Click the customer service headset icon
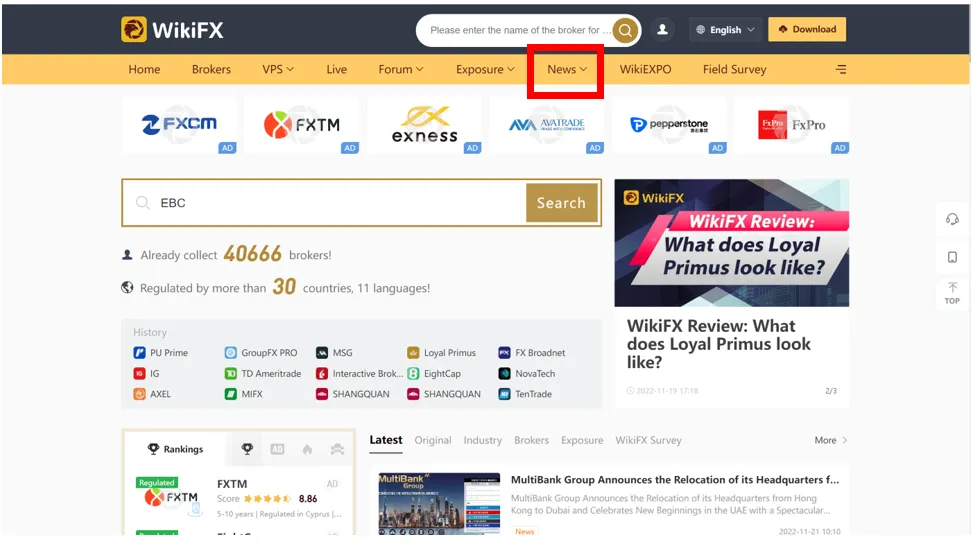Image resolution: width=973 pixels, height=548 pixels. [952, 219]
